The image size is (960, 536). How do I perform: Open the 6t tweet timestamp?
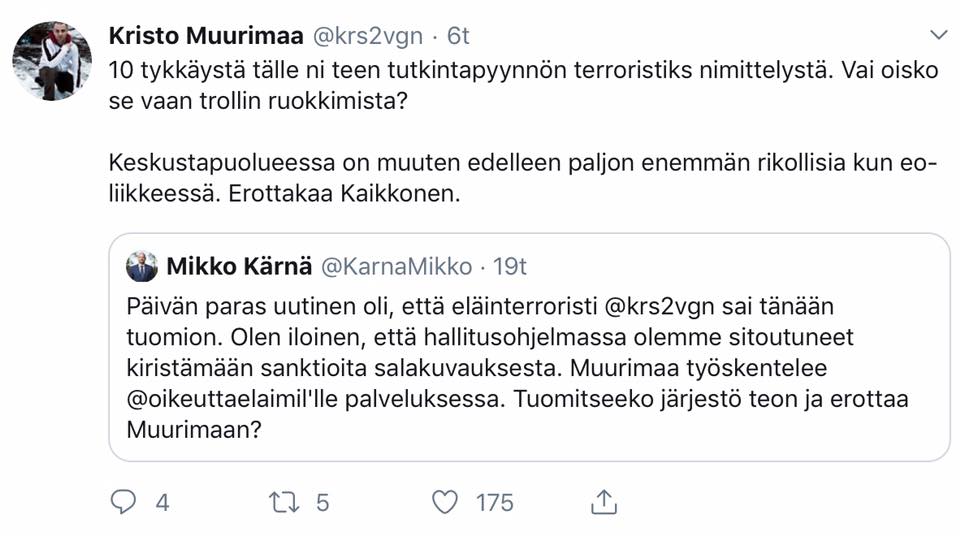pyautogui.click(x=458, y=36)
